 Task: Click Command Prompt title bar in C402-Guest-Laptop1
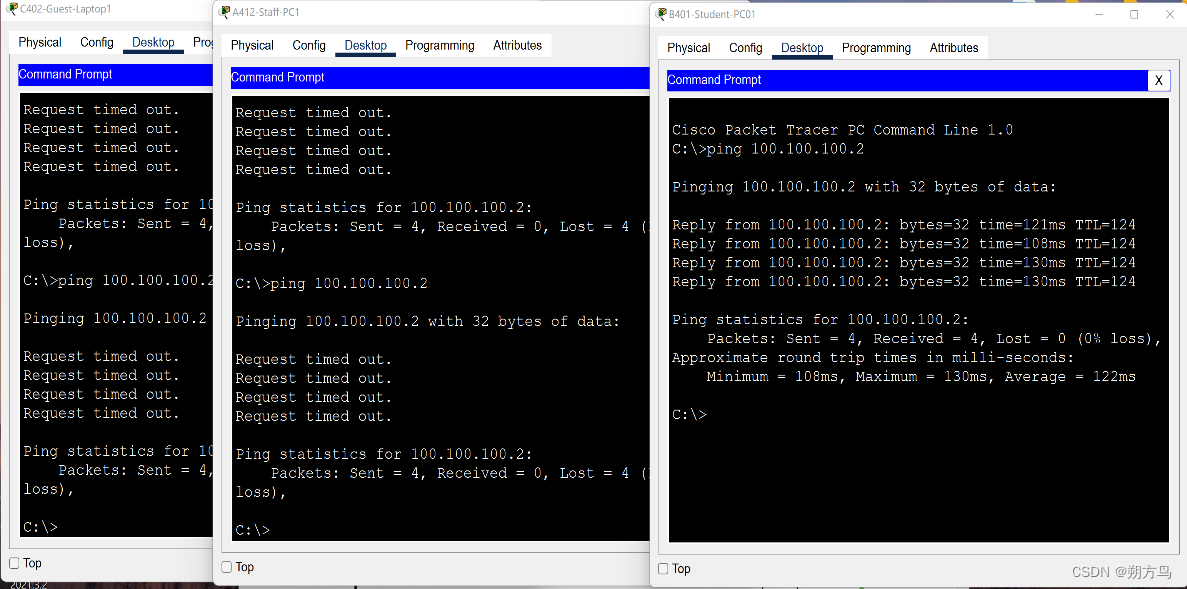tap(115, 74)
